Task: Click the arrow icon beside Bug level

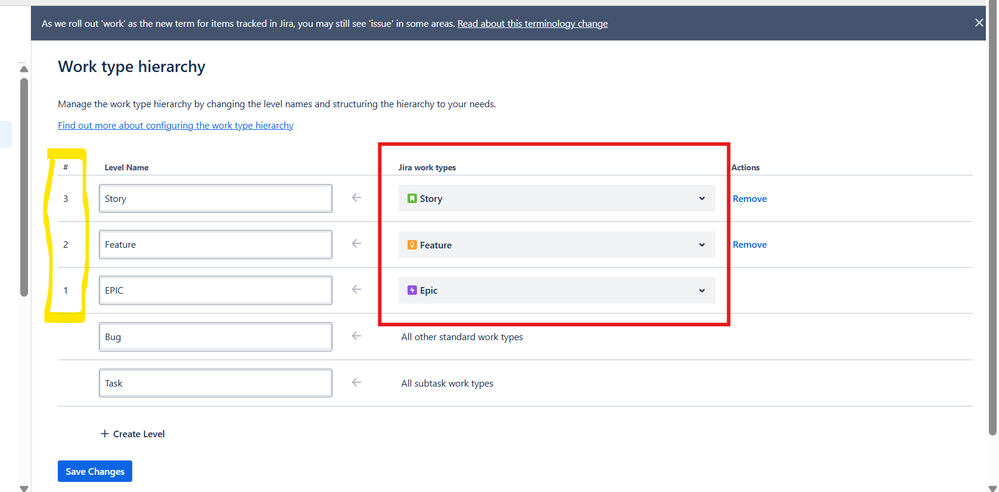Action: 357,336
